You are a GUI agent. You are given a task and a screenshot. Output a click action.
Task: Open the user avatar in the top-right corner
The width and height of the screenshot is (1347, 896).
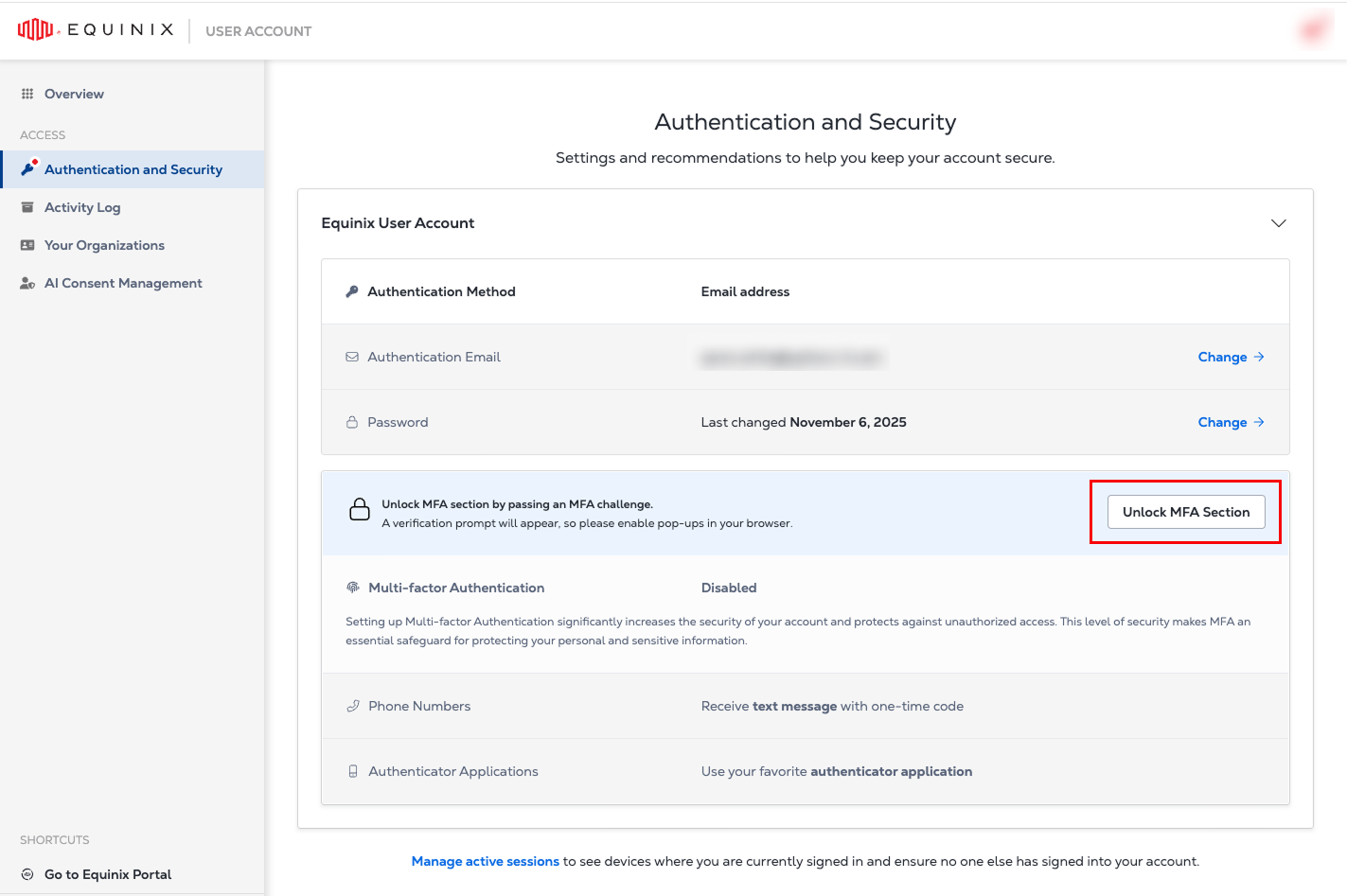click(1314, 30)
